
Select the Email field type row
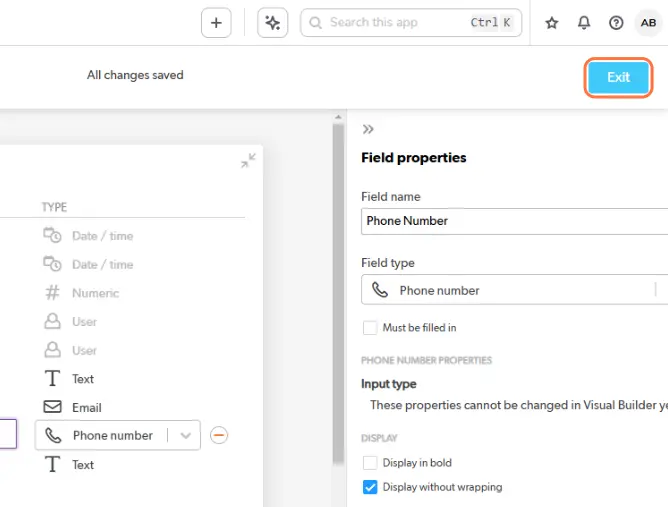pos(86,407)
